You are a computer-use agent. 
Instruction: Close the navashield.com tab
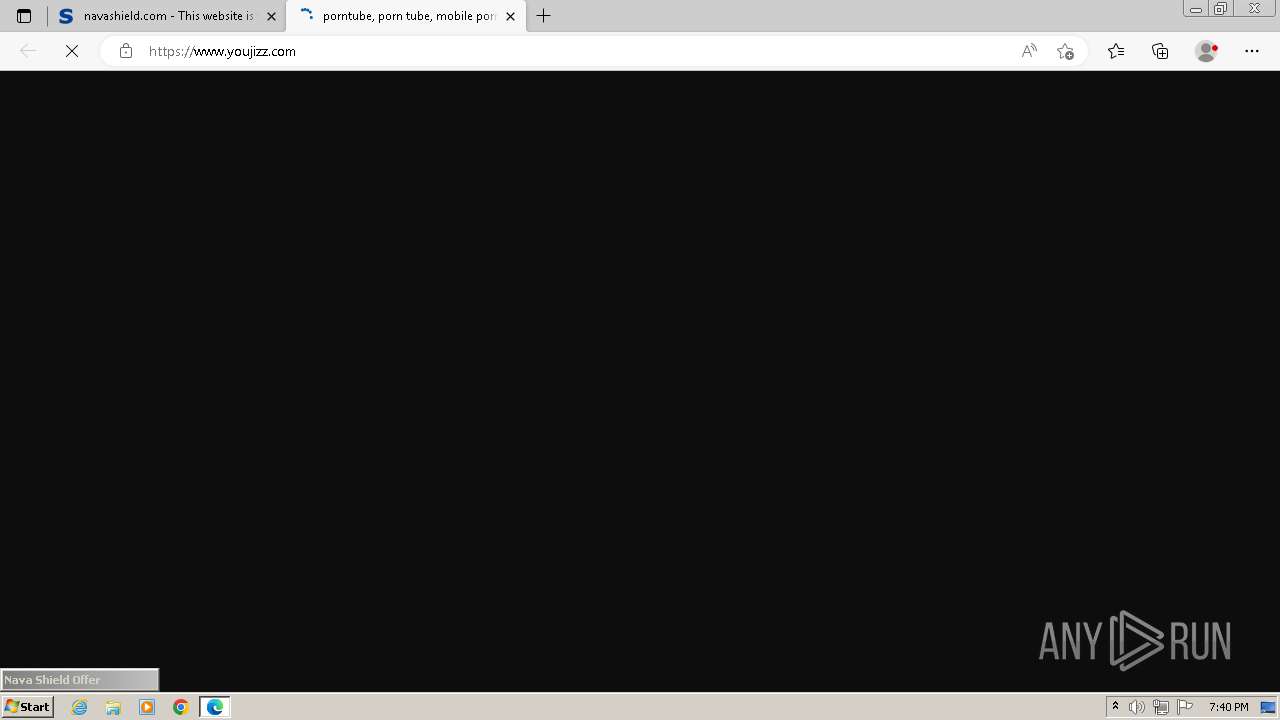click(271, 16)
